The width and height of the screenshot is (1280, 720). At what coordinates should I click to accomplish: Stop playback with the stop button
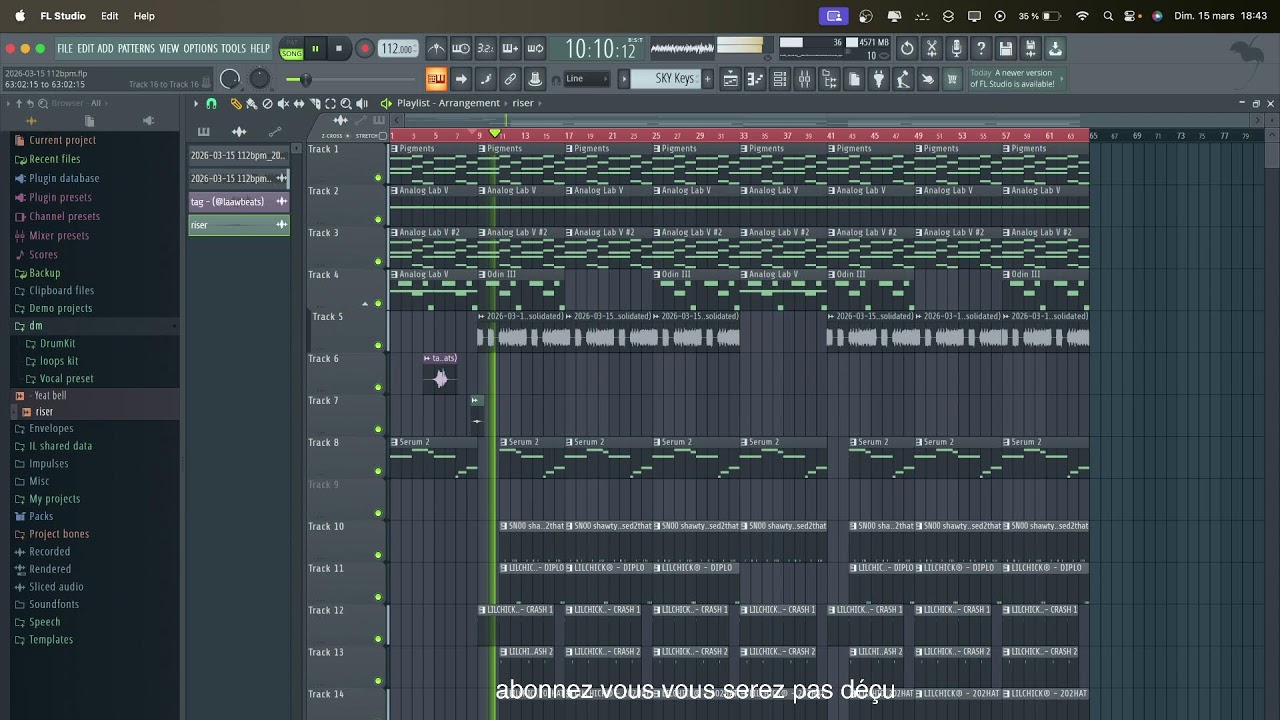pos(339,49)
